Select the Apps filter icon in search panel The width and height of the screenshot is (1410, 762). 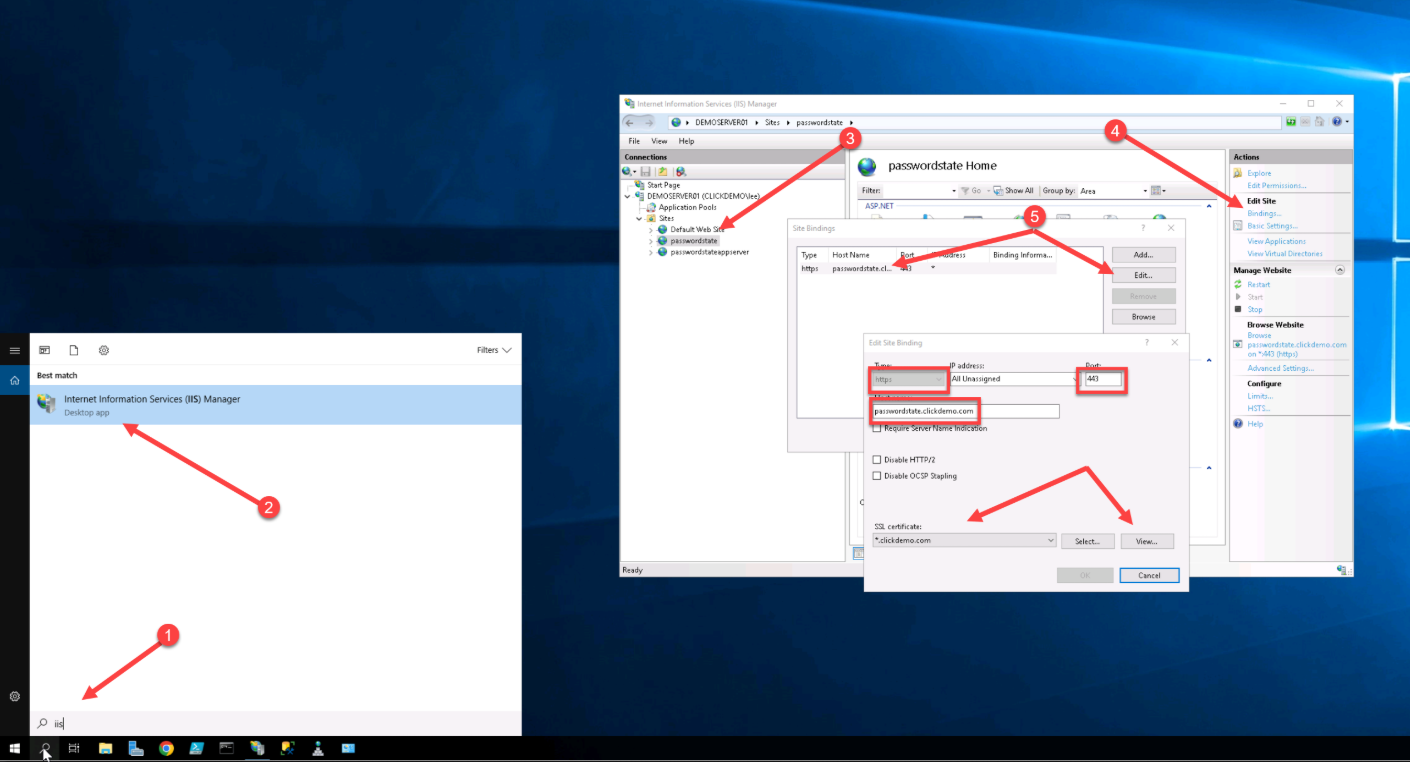pyautogui.click(x=44, y=350)
